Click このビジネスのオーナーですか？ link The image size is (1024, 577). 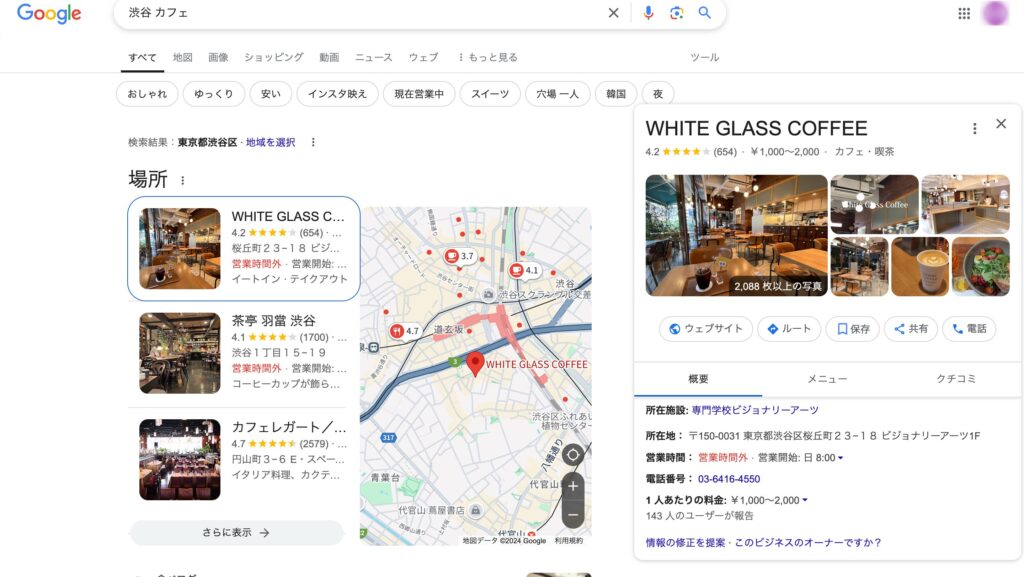[x=808, y=542]
